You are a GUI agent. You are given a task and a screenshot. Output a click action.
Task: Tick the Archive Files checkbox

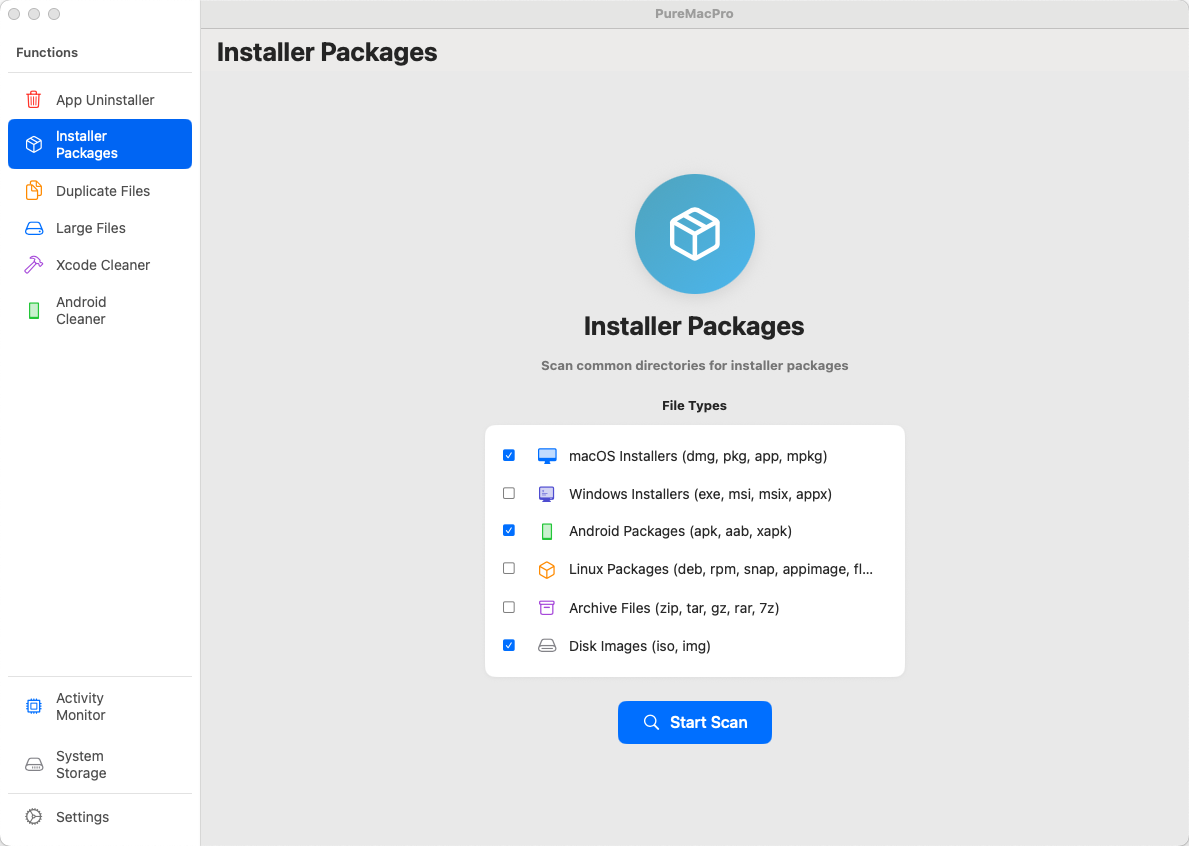[509, 607]
